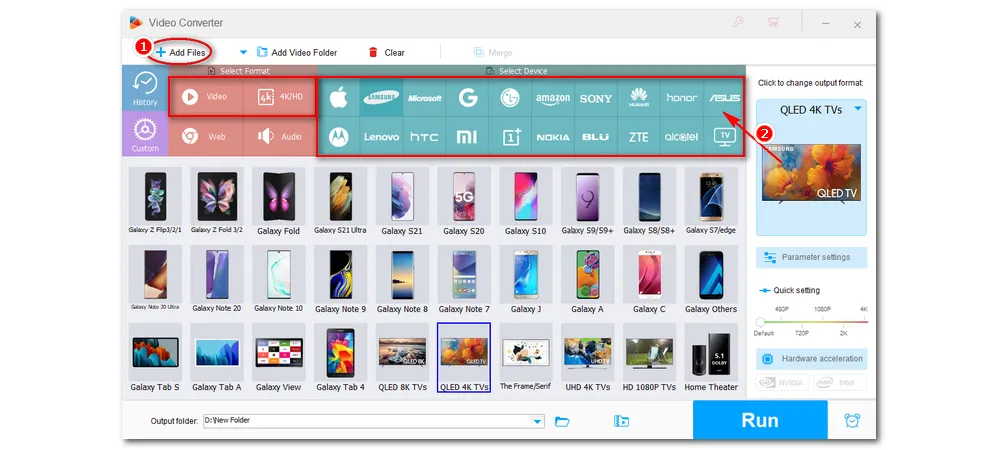Select the Huawei brand icon

click(x=638, y=98)
